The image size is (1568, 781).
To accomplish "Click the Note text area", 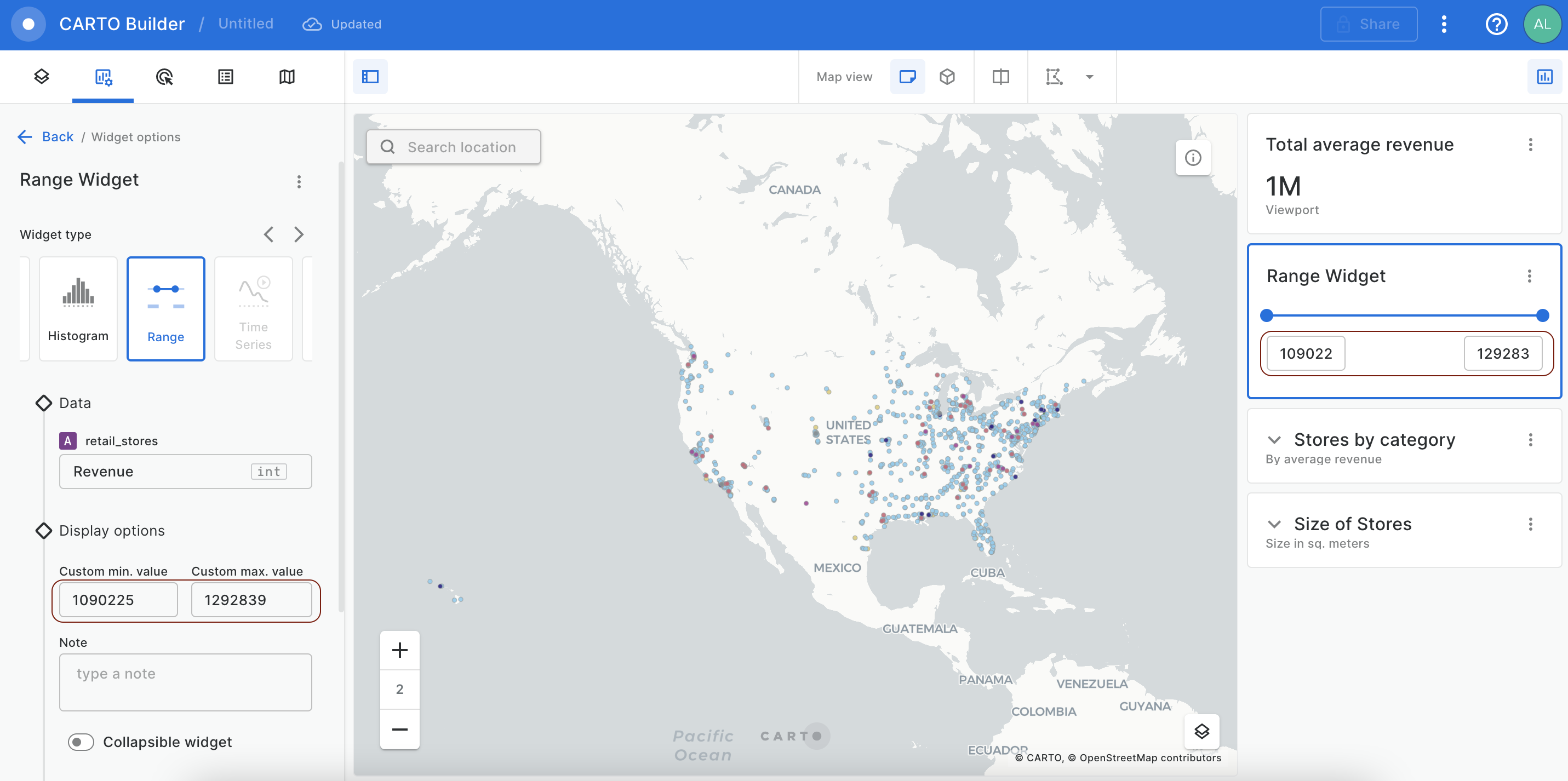I will [x=186, y=682].
